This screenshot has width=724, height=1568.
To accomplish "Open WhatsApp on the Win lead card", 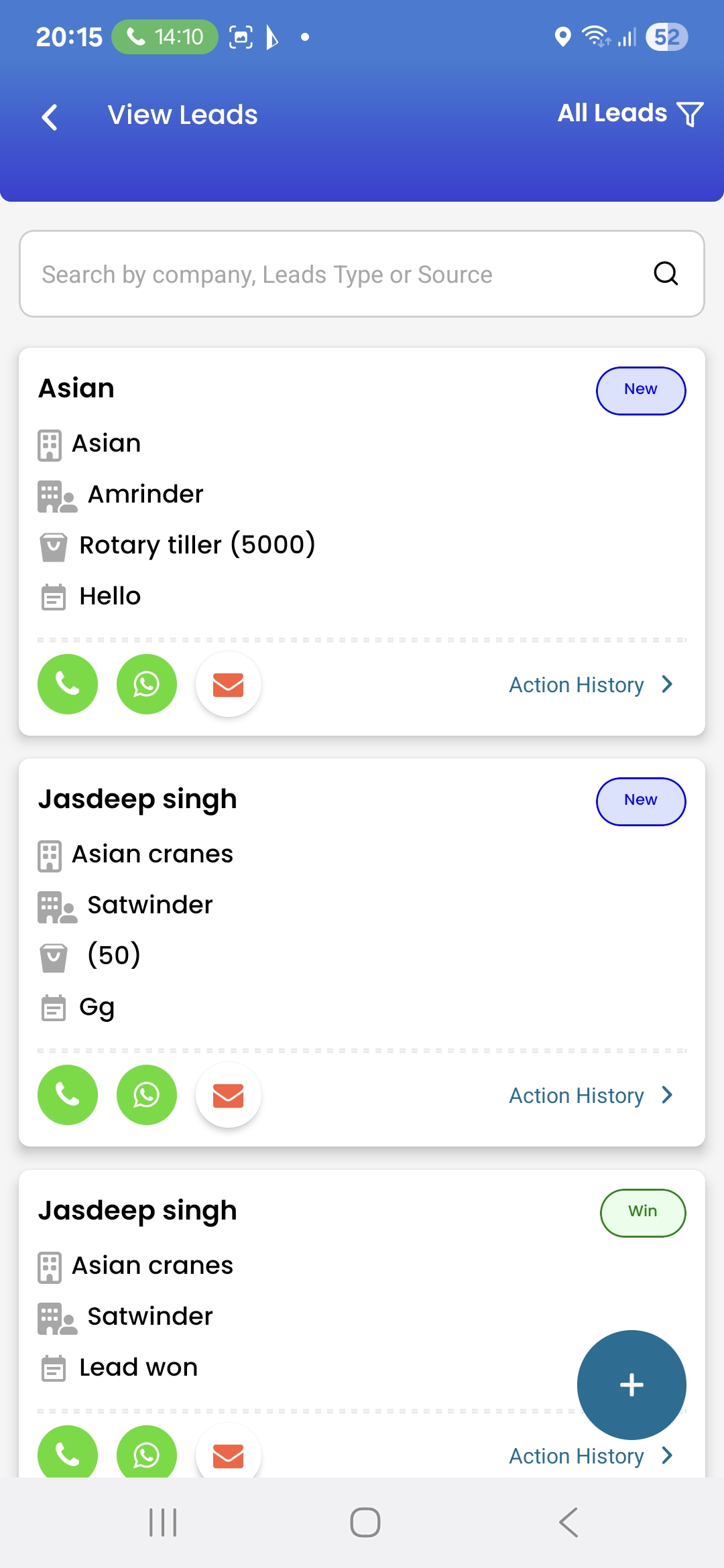I will (x=147, y=1454).
